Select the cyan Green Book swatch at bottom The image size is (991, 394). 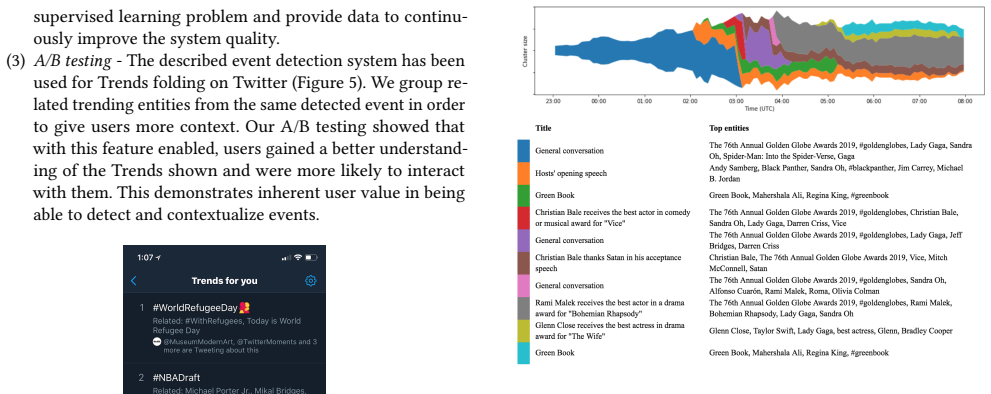click(x=524, y=353)
